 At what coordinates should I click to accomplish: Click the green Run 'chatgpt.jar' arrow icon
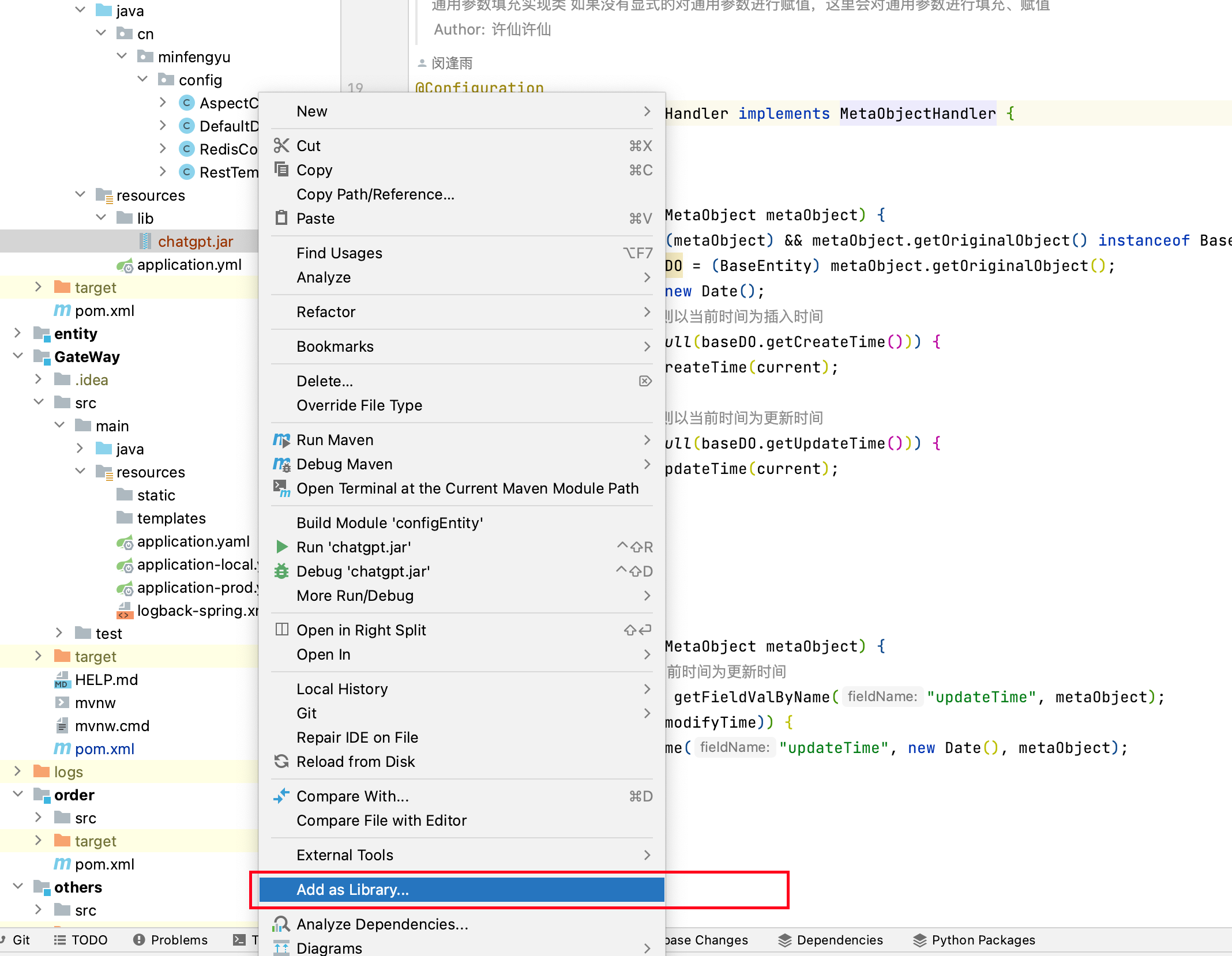coord(281,547)
